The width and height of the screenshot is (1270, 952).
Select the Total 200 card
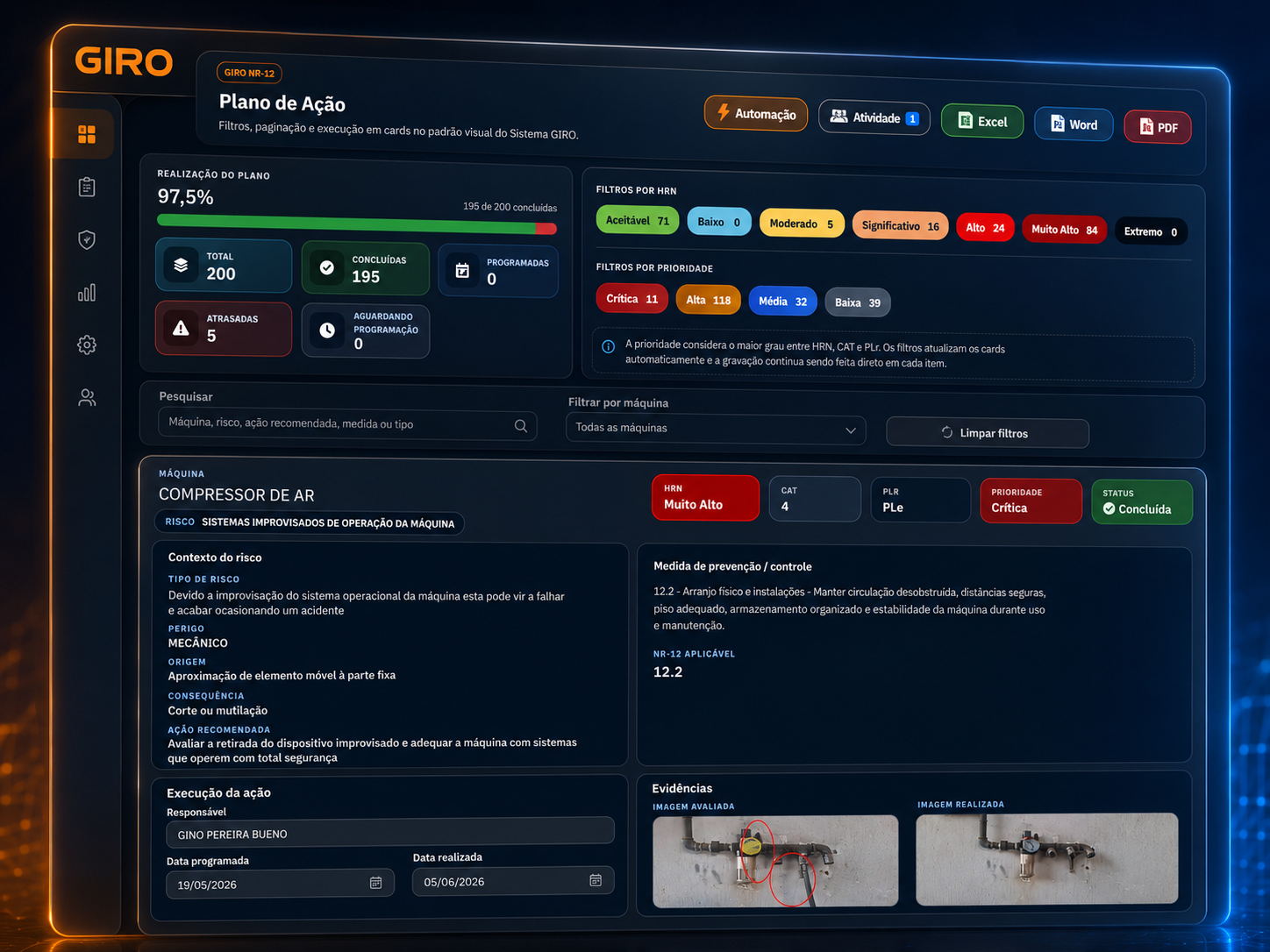click(x=224, y=266)
